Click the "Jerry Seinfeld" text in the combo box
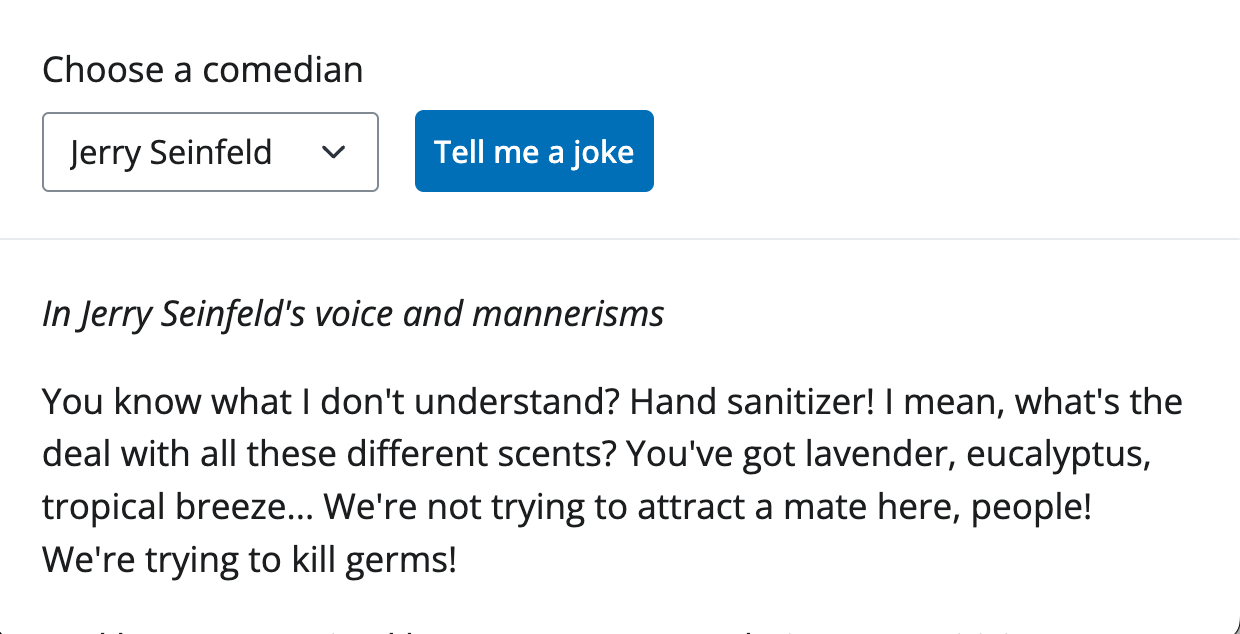1240x634 pixels. 171,152
